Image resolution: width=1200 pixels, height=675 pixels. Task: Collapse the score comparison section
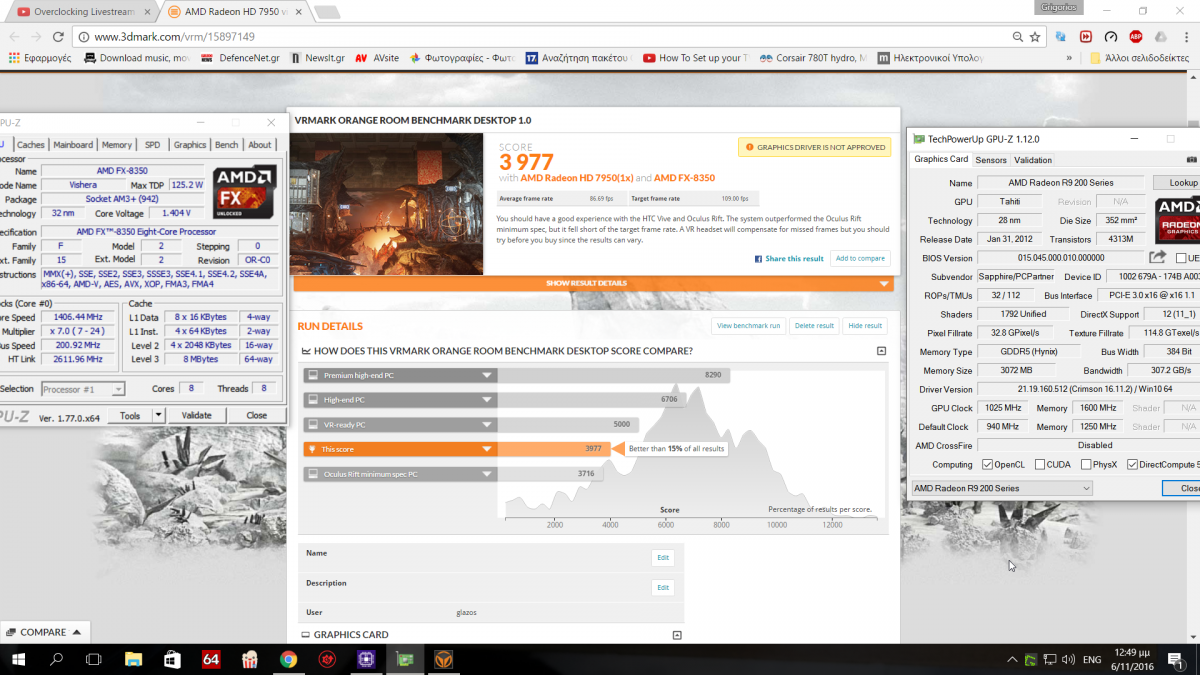[x=881, y=351]
